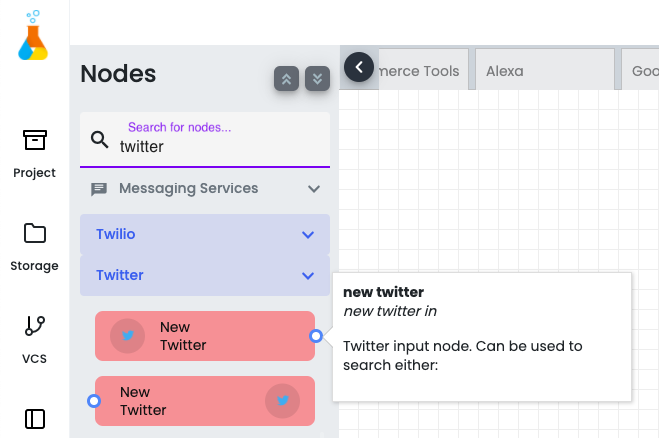Select the first New Twitter input node
Viewport: 659px width, 438px height.
pos(205,336)
